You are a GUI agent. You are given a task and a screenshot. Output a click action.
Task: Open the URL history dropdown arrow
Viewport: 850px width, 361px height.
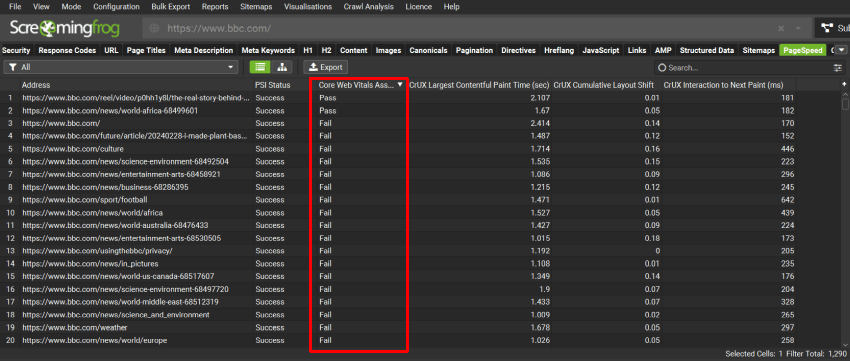(798, 28)
